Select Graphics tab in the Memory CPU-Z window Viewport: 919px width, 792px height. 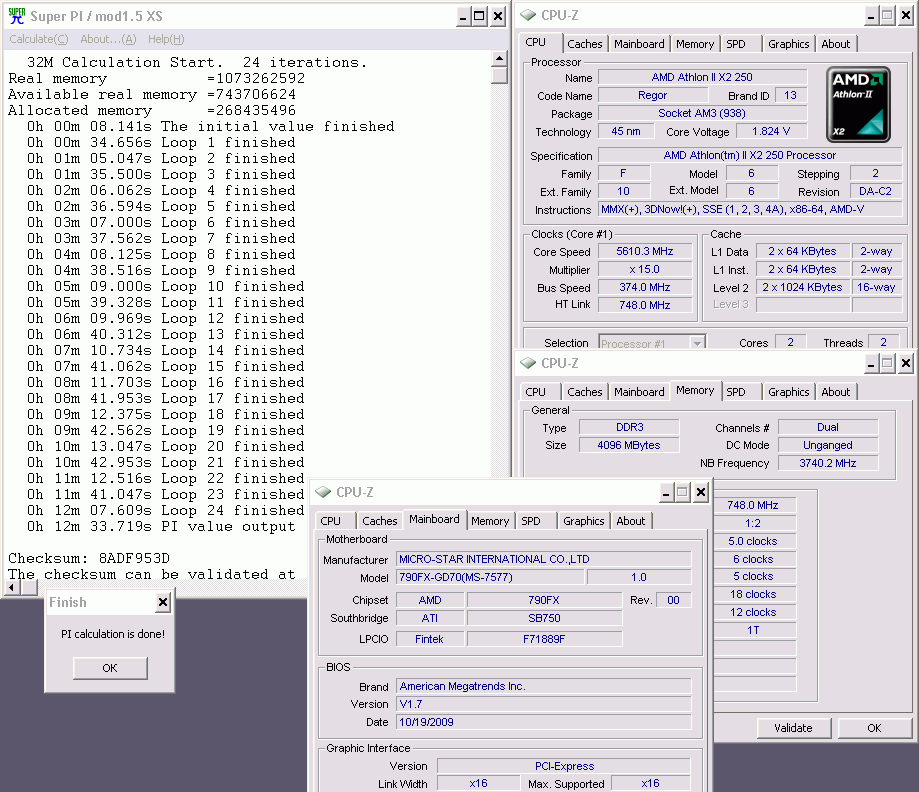tap(788, 392)
